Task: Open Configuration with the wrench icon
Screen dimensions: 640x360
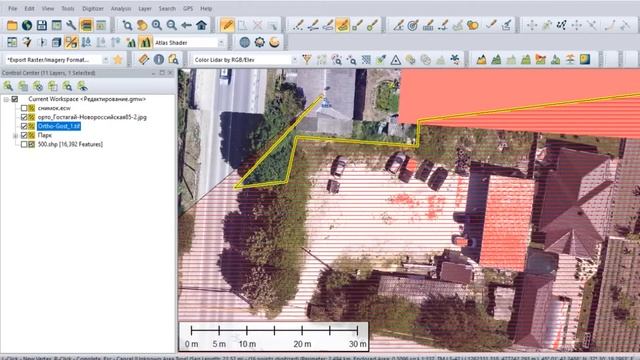Action: click(x=71, y=25)
